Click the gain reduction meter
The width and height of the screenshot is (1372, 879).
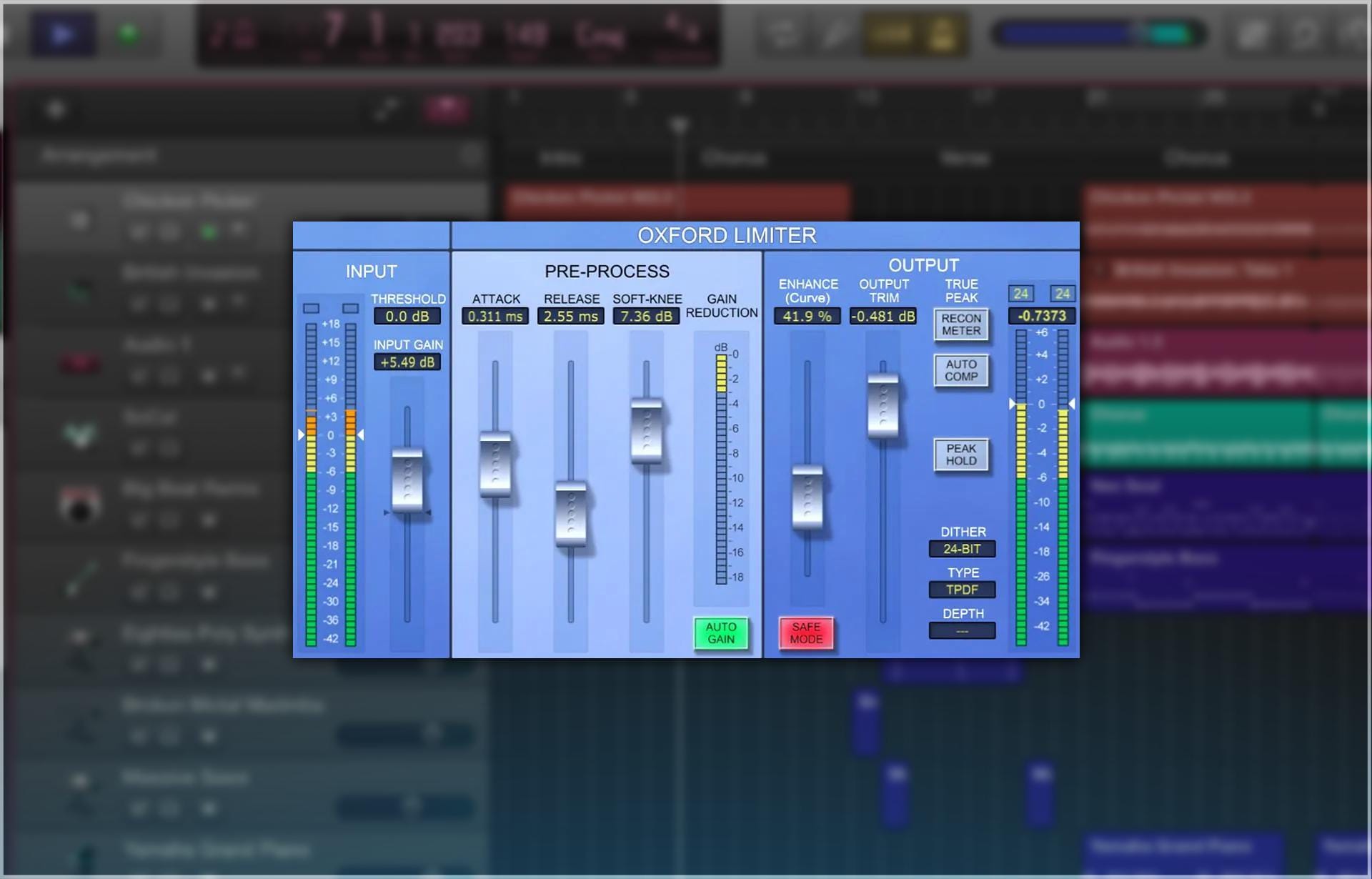(722, 470)
